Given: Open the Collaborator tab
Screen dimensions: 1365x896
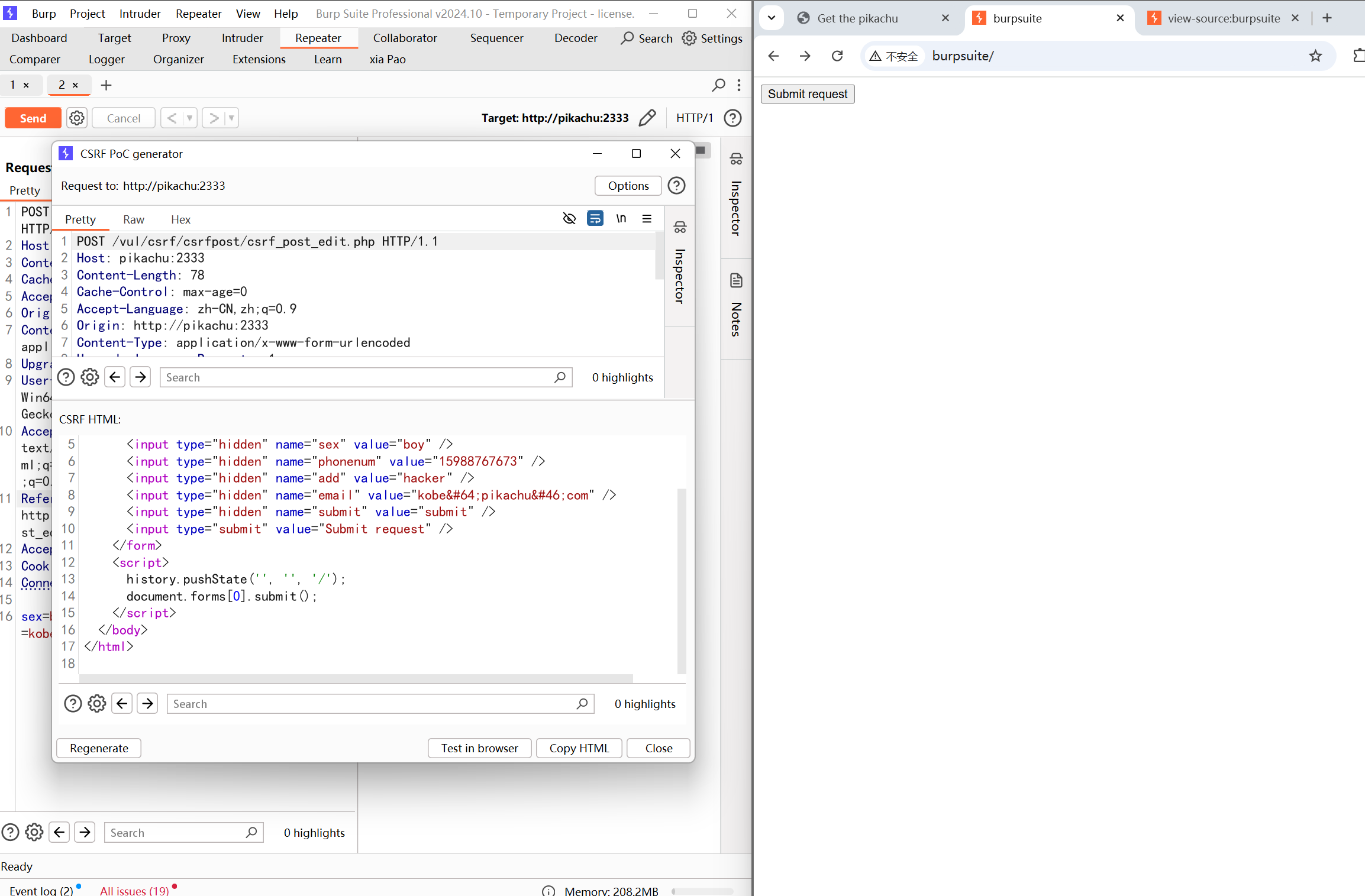Looking at the screenshot, I should point(405,38).
